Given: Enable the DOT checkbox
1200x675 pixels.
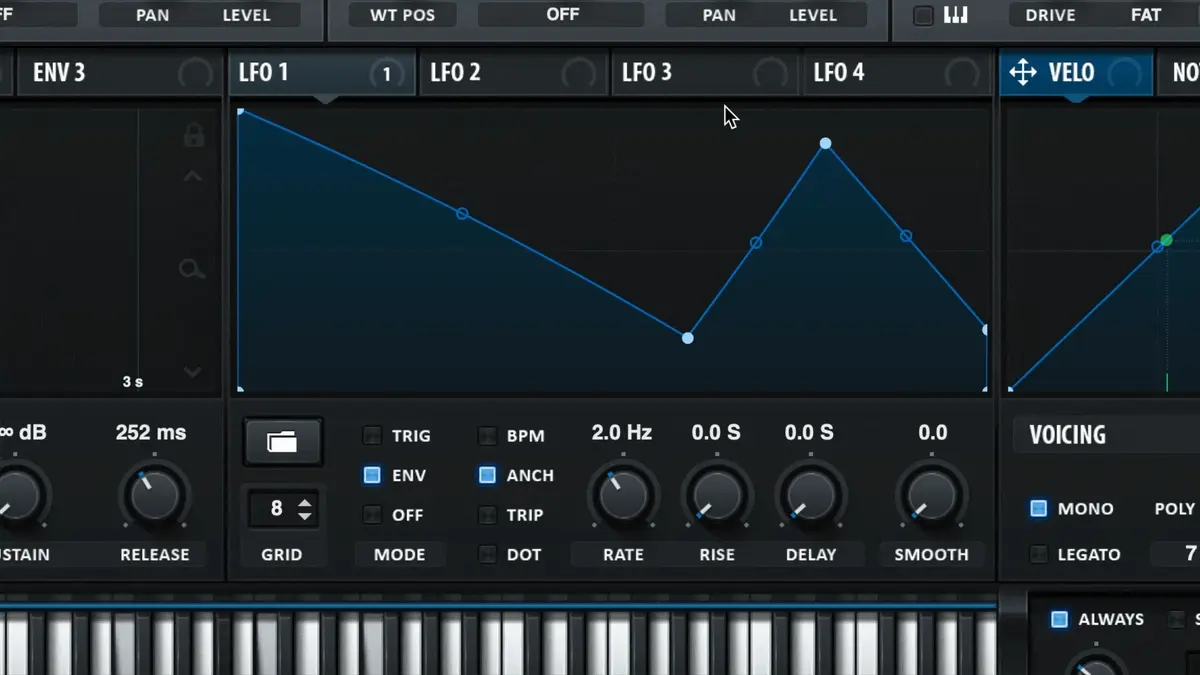Looking at the screenshot, I should 487,554.
